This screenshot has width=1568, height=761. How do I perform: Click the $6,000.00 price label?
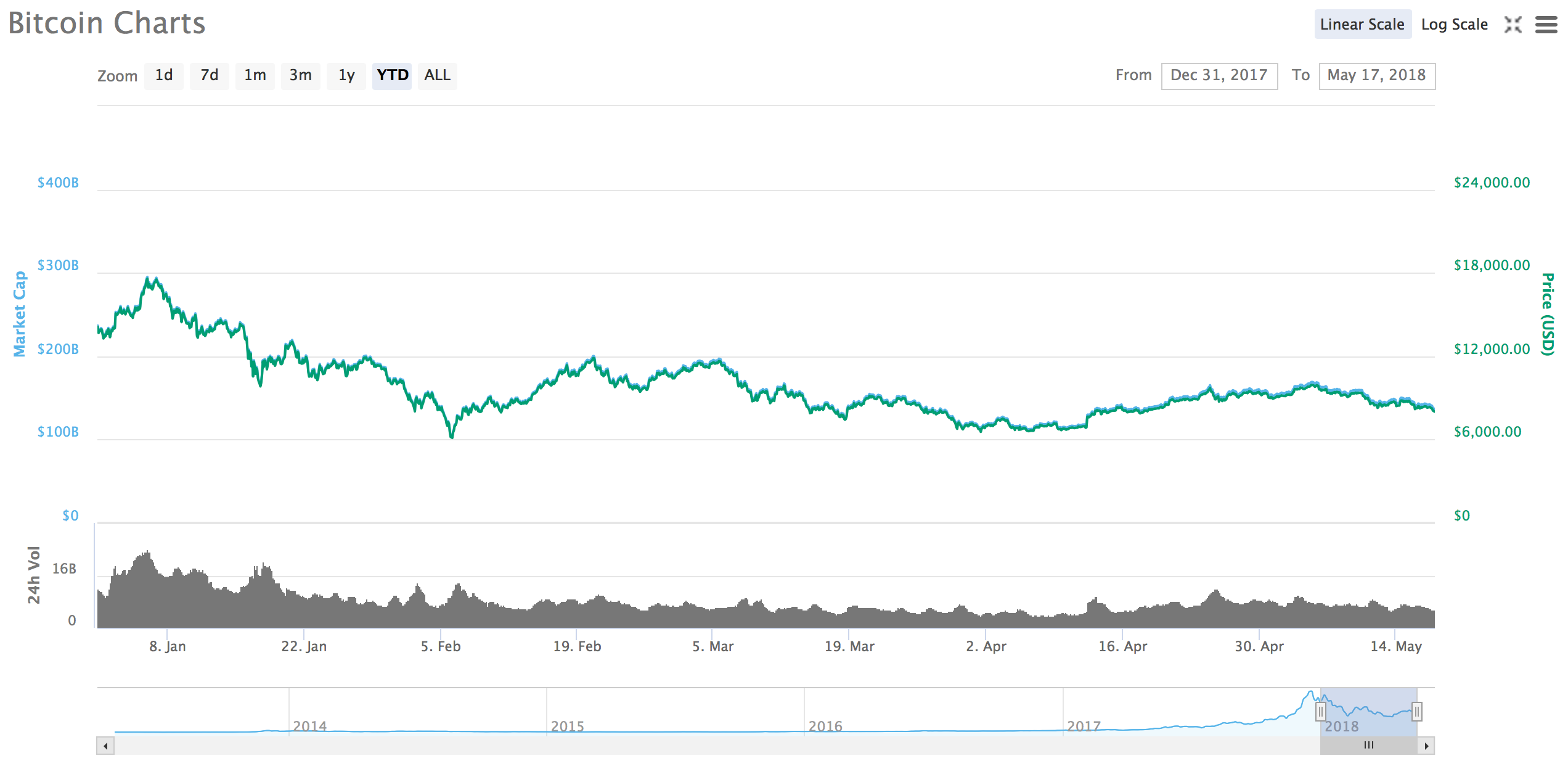point(1487,432)
